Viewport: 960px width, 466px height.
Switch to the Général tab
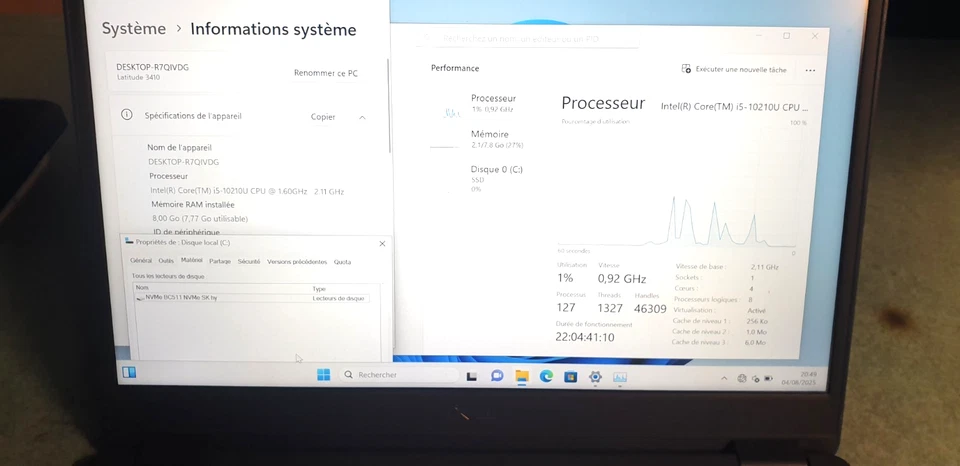(141, 261)
